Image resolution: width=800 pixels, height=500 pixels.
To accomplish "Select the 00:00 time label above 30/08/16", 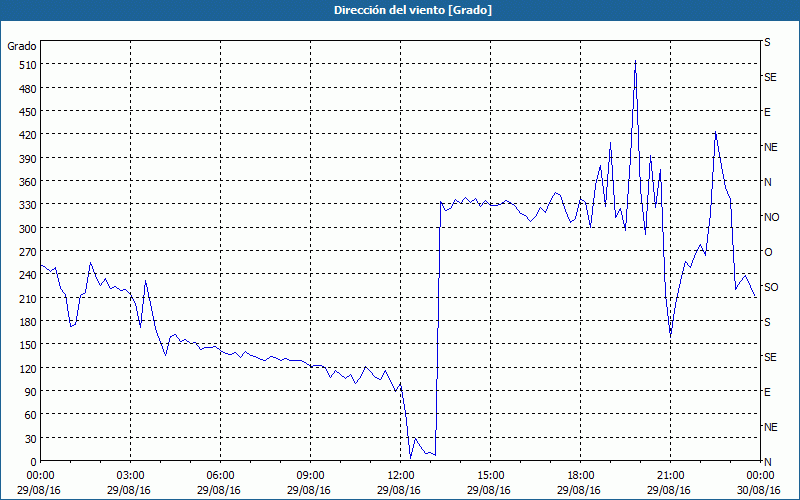I will [x=760, y=476].
